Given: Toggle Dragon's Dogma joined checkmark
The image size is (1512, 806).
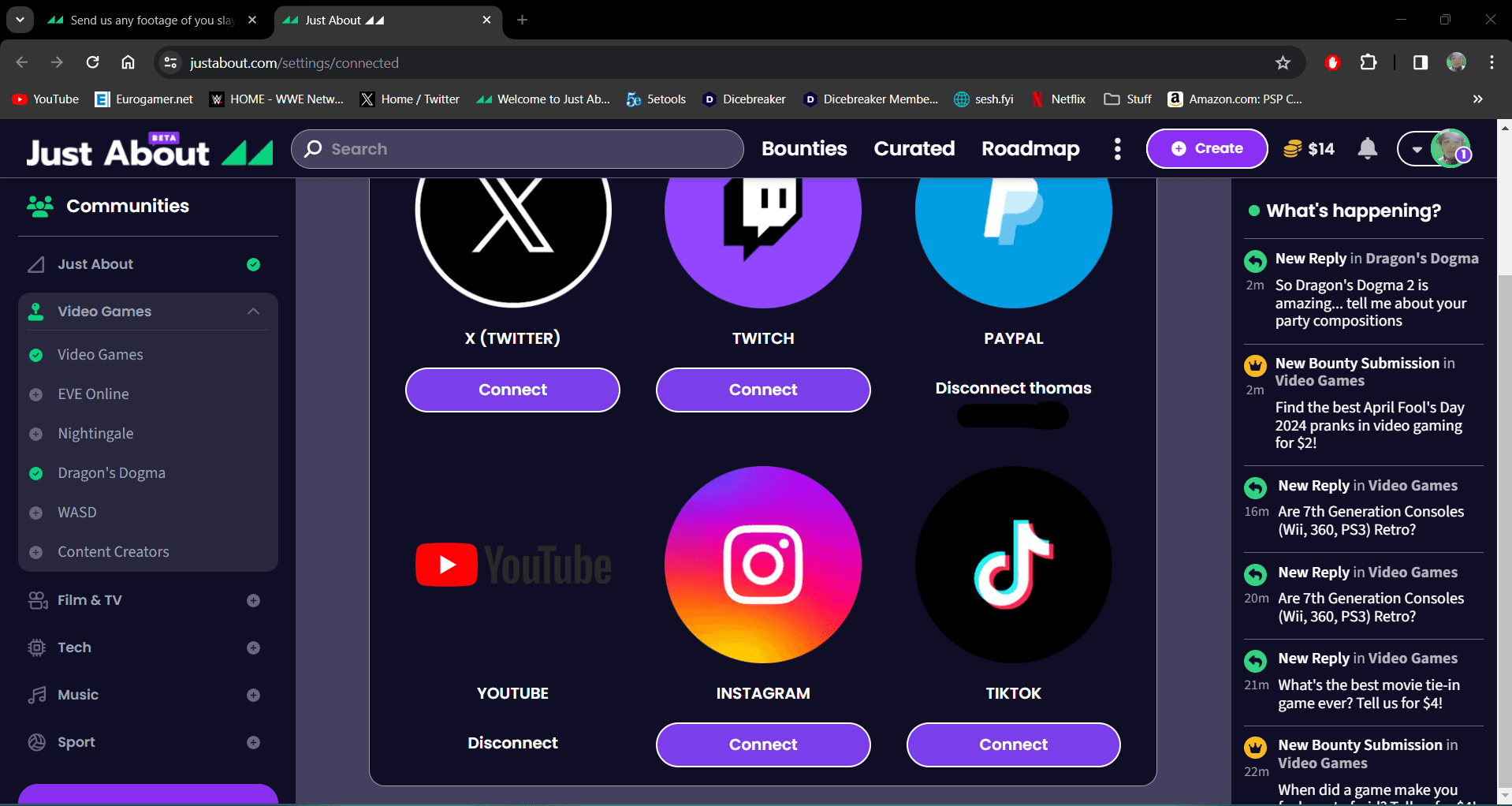Looking at the screenshot, I should coord(35,473).
